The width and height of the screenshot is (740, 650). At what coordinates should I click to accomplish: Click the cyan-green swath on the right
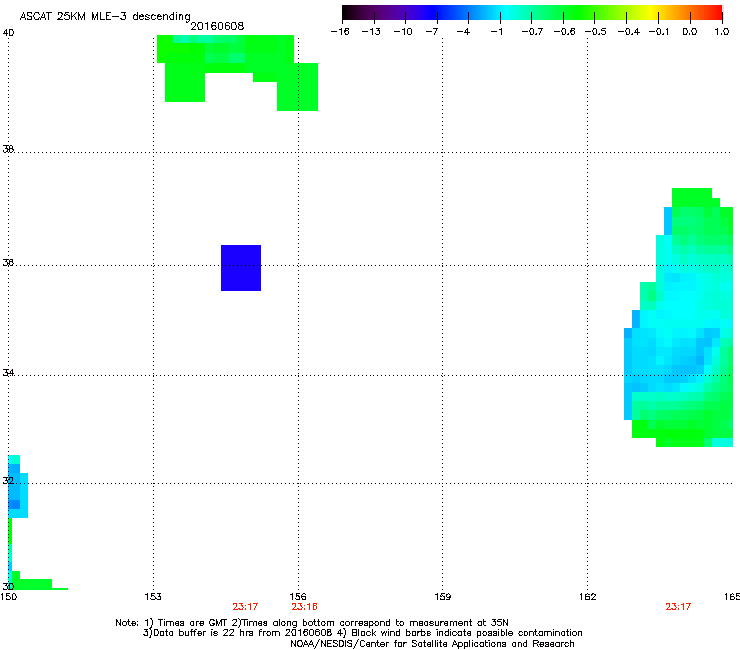coord(679,317)
